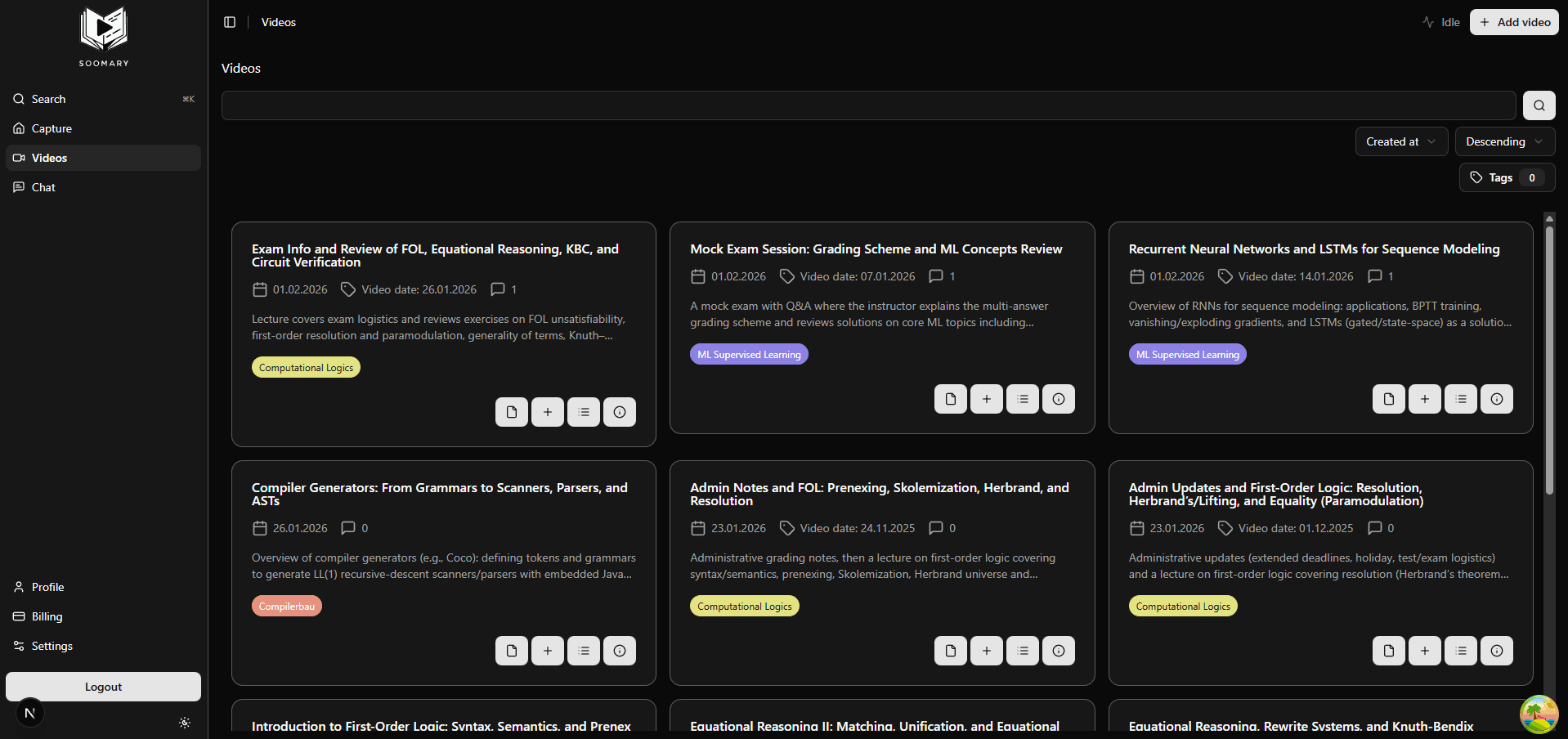Select the magnifier search icon beside the search bar
Viewport: 1568px width, 739px height.
(1539, 105)
